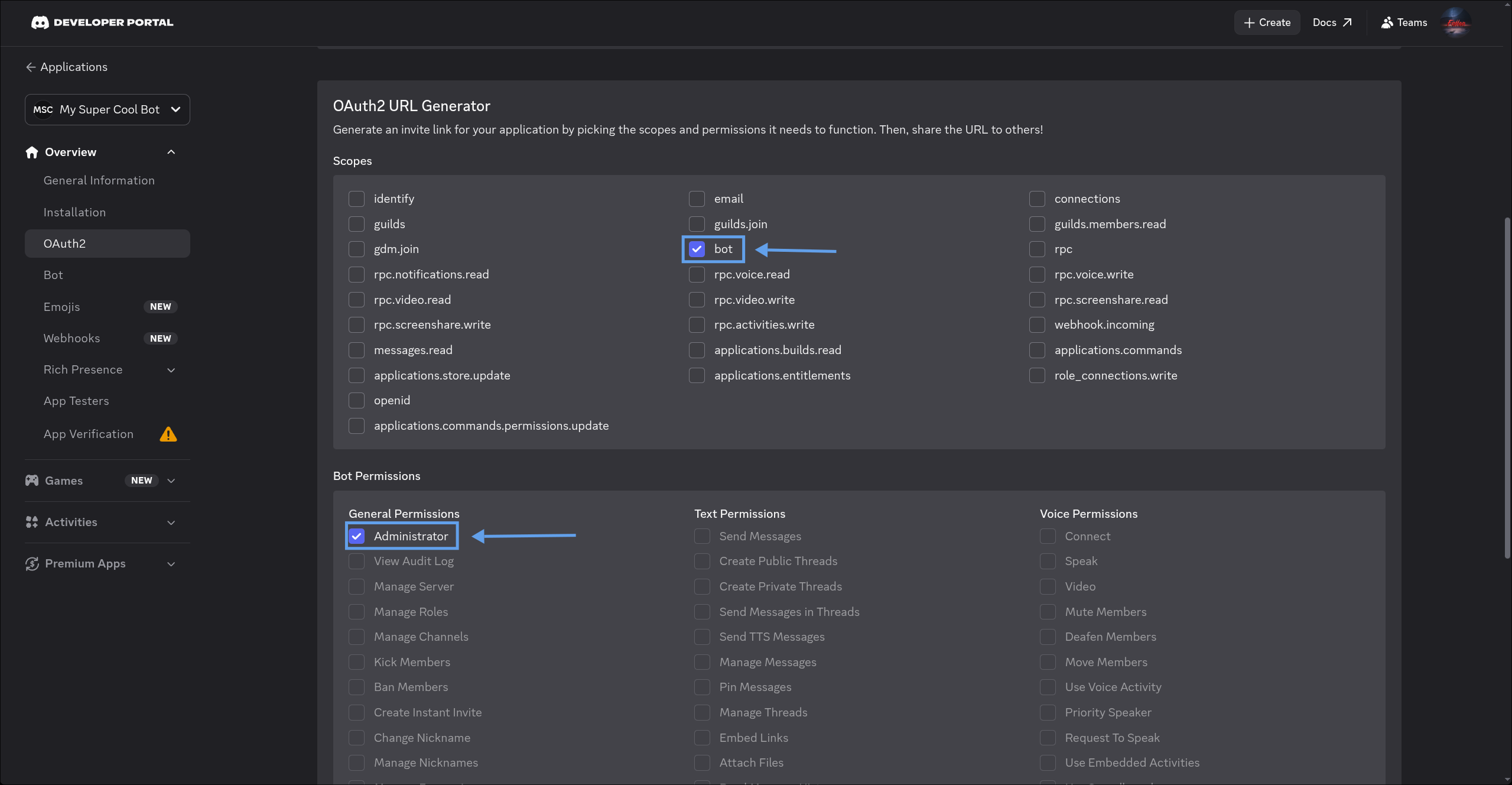Uncheck the bot scope checkbox
The height and width of the screenshot is (785, 1512).
[697, 249]
